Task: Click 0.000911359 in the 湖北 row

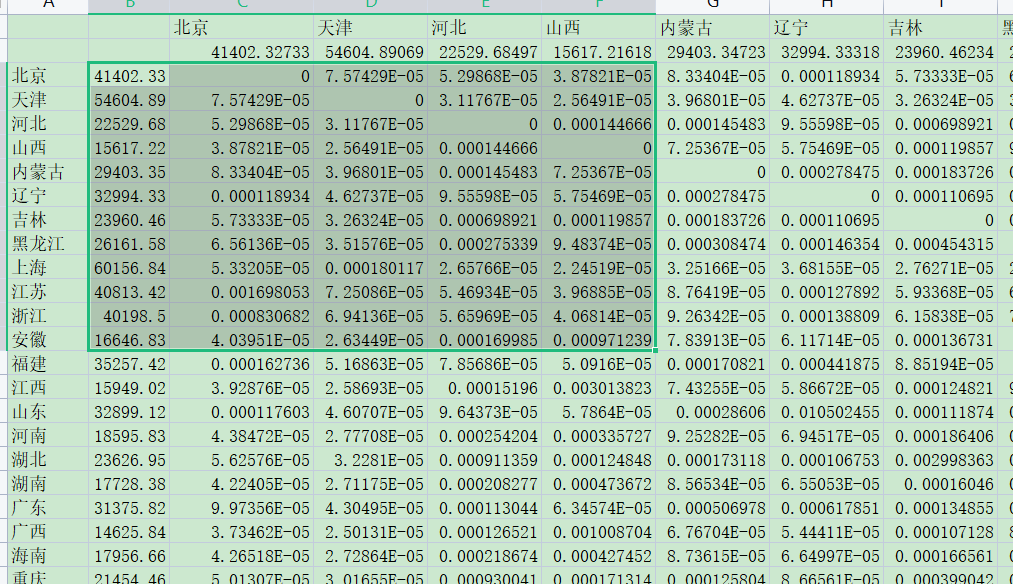Action: click(485, 460)
